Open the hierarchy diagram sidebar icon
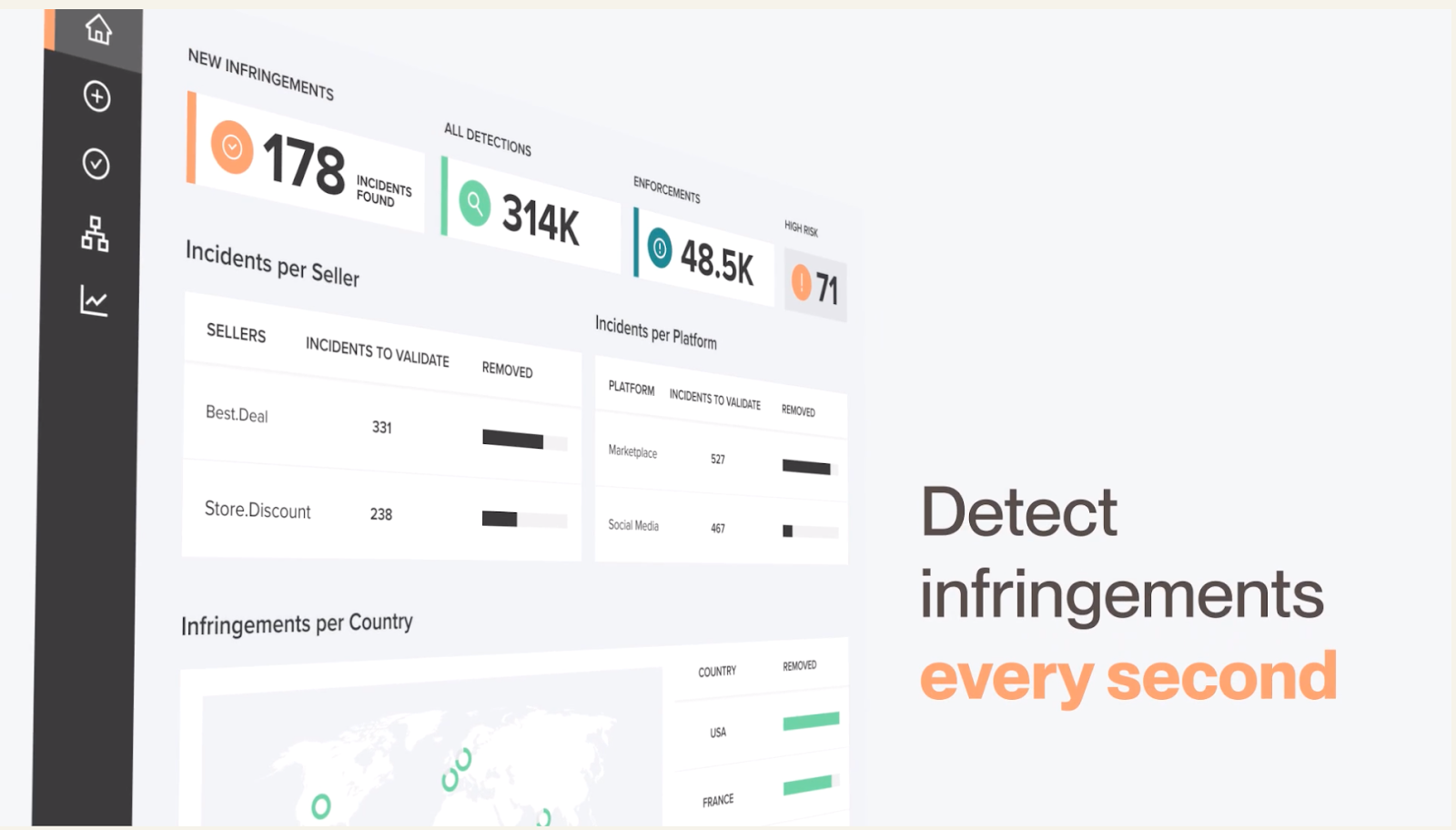The image size is (1456, 830). [x=95, y=234]
